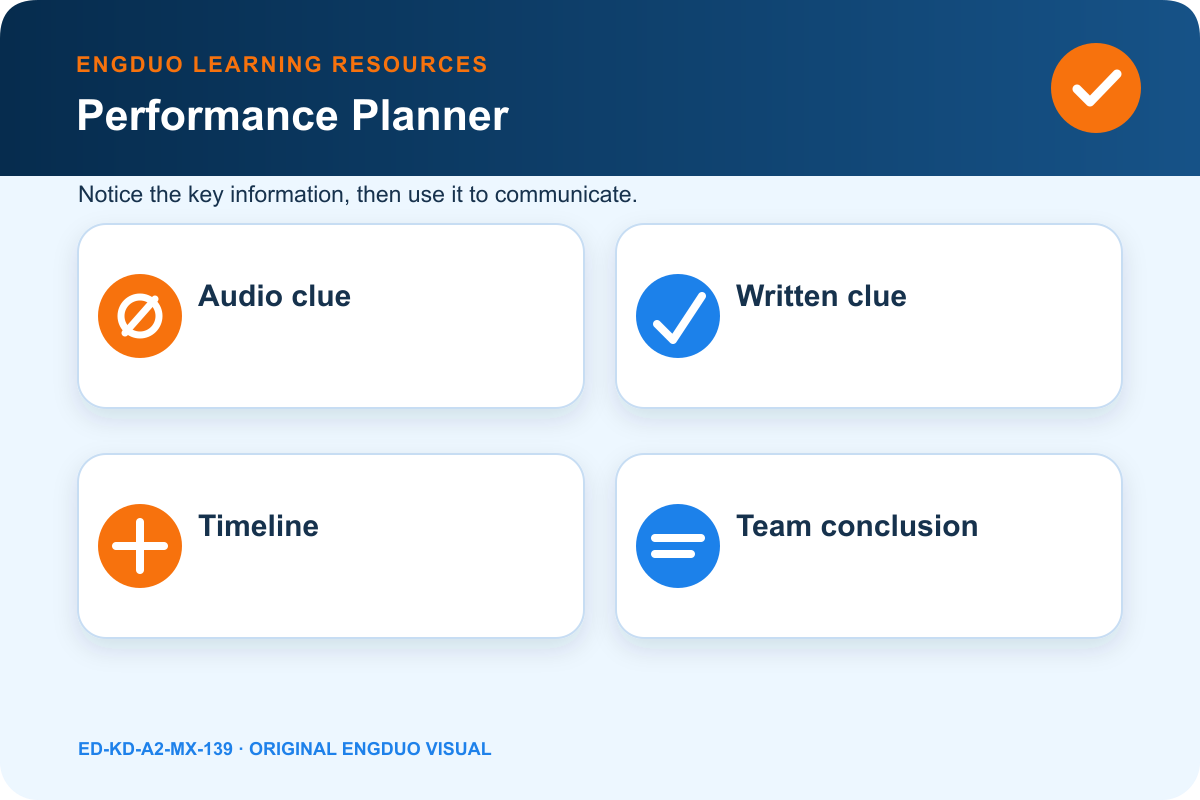Select the Audio clue card title
The width and height of the screenshot is (1200, 800).
point(274,296)
